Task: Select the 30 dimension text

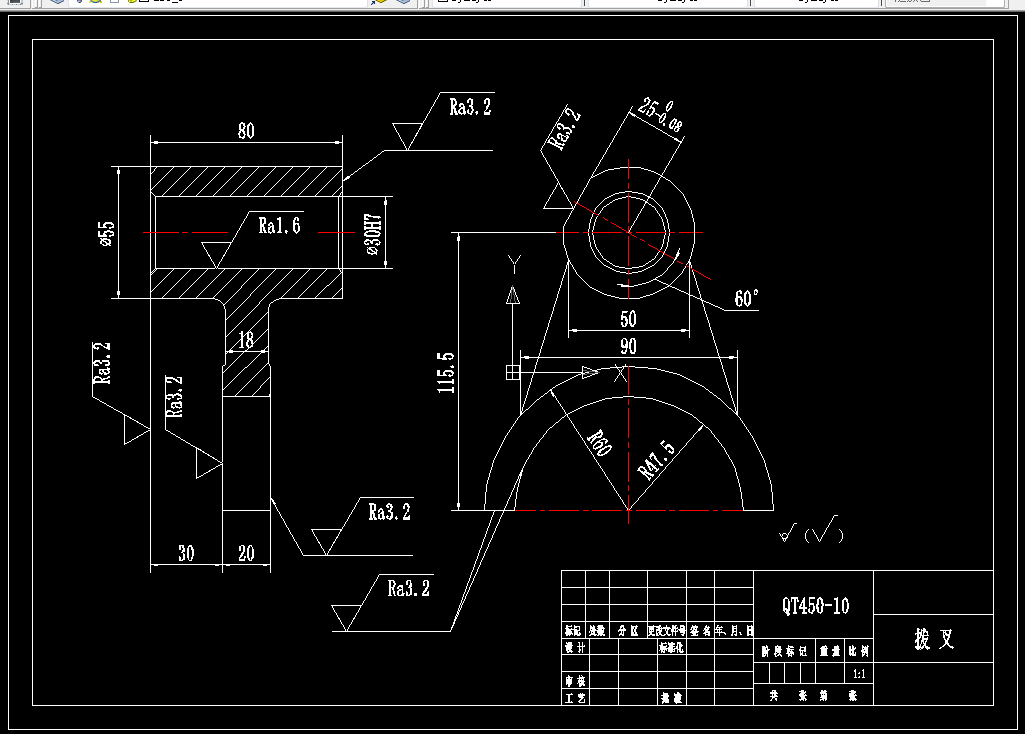Action: tap(186, 553)
